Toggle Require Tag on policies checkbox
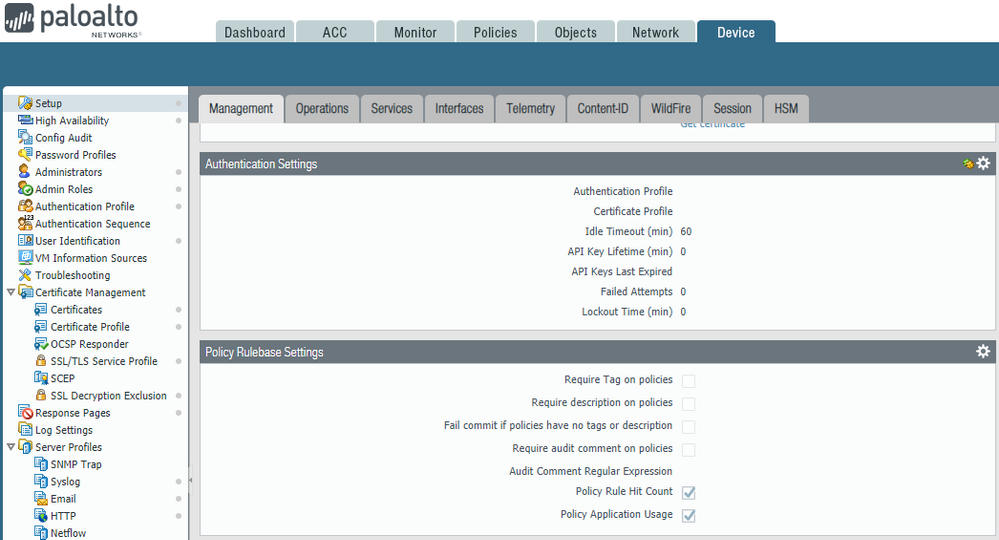The image size is (999, 540). coord(689,381)
